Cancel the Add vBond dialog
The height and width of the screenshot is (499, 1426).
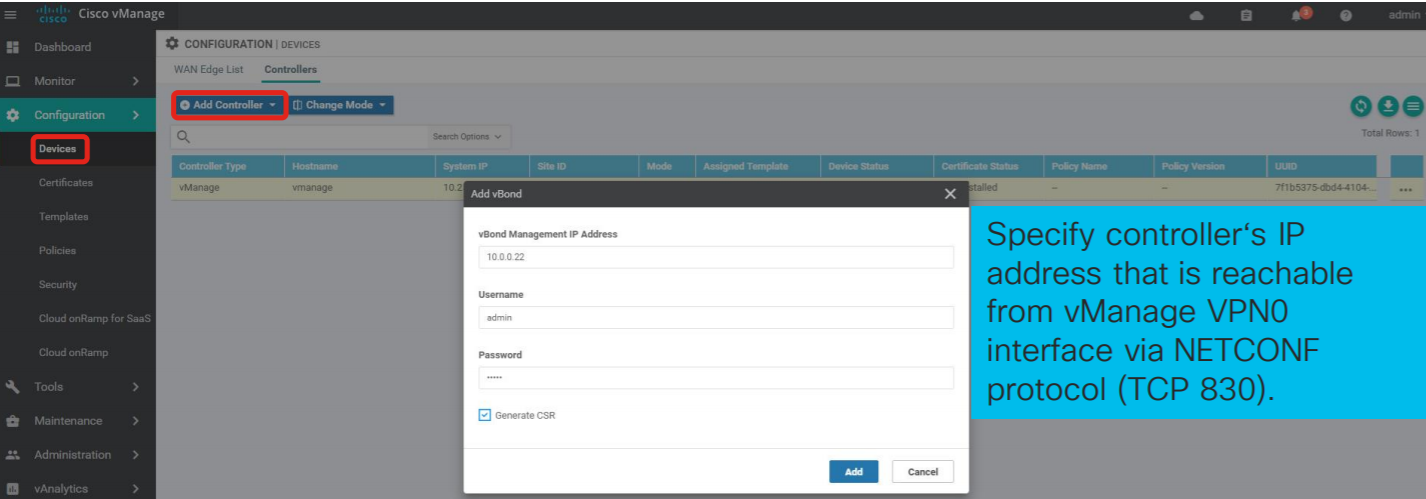[x=922, y=472]
